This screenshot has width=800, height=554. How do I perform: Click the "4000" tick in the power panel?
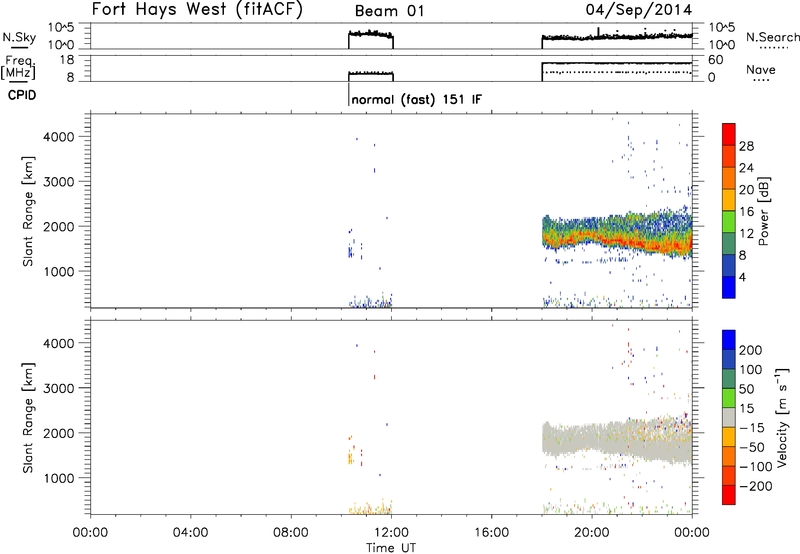59,137
